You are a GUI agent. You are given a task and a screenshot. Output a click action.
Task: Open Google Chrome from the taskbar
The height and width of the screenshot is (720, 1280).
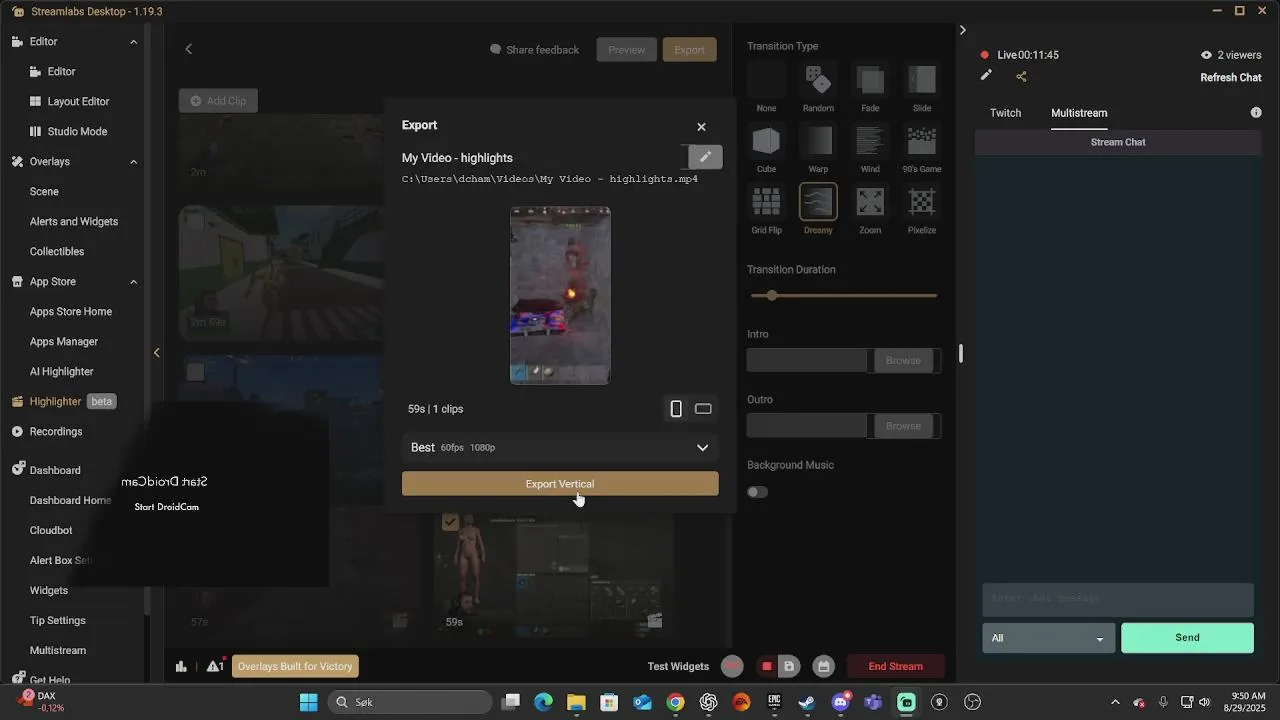[675, 702]
